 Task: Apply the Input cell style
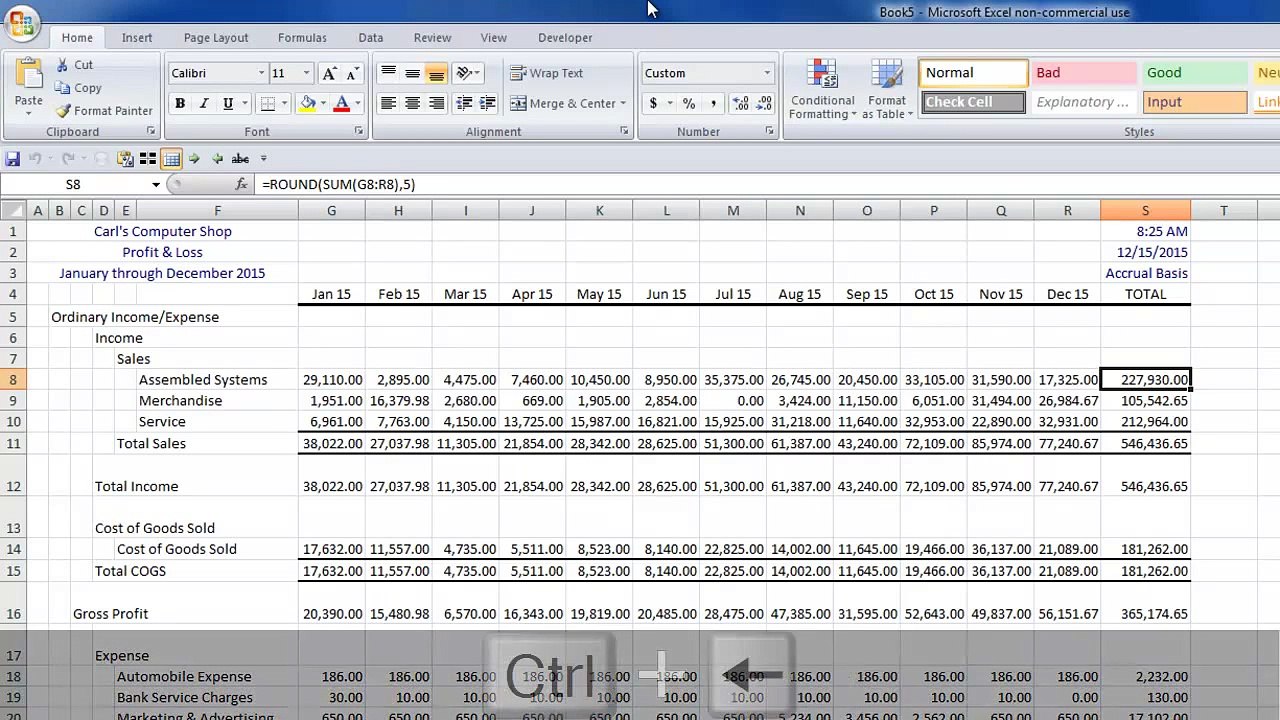1195,102
